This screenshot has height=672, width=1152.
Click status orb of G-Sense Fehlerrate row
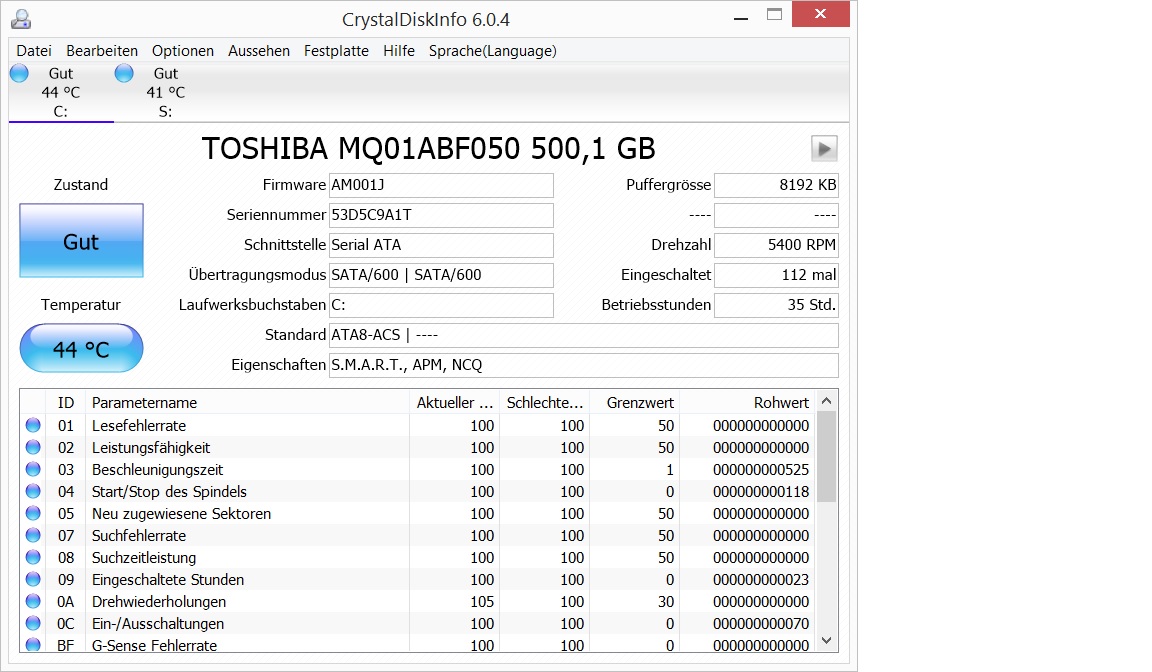coord(33,645)
